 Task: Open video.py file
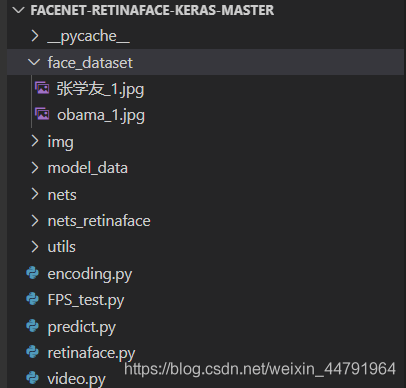pos(77,379)
